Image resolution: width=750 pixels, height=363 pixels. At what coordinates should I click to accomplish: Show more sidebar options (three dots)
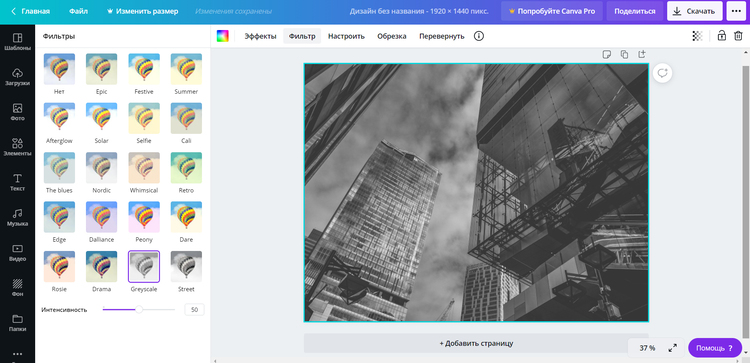[x=17, y=354]
